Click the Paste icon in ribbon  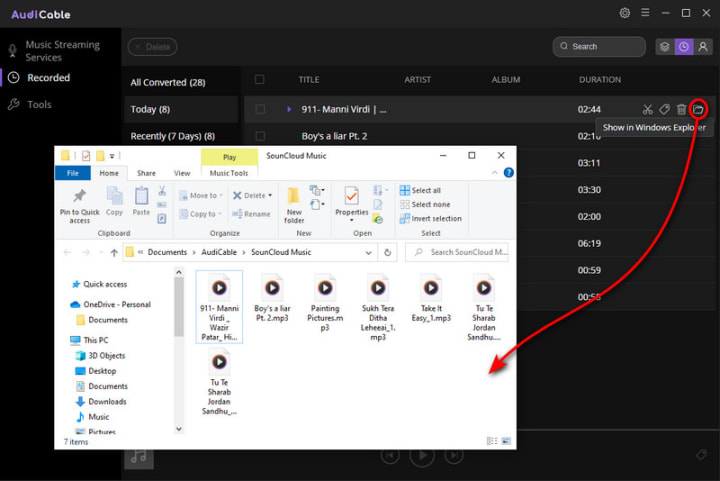point(141,201)
